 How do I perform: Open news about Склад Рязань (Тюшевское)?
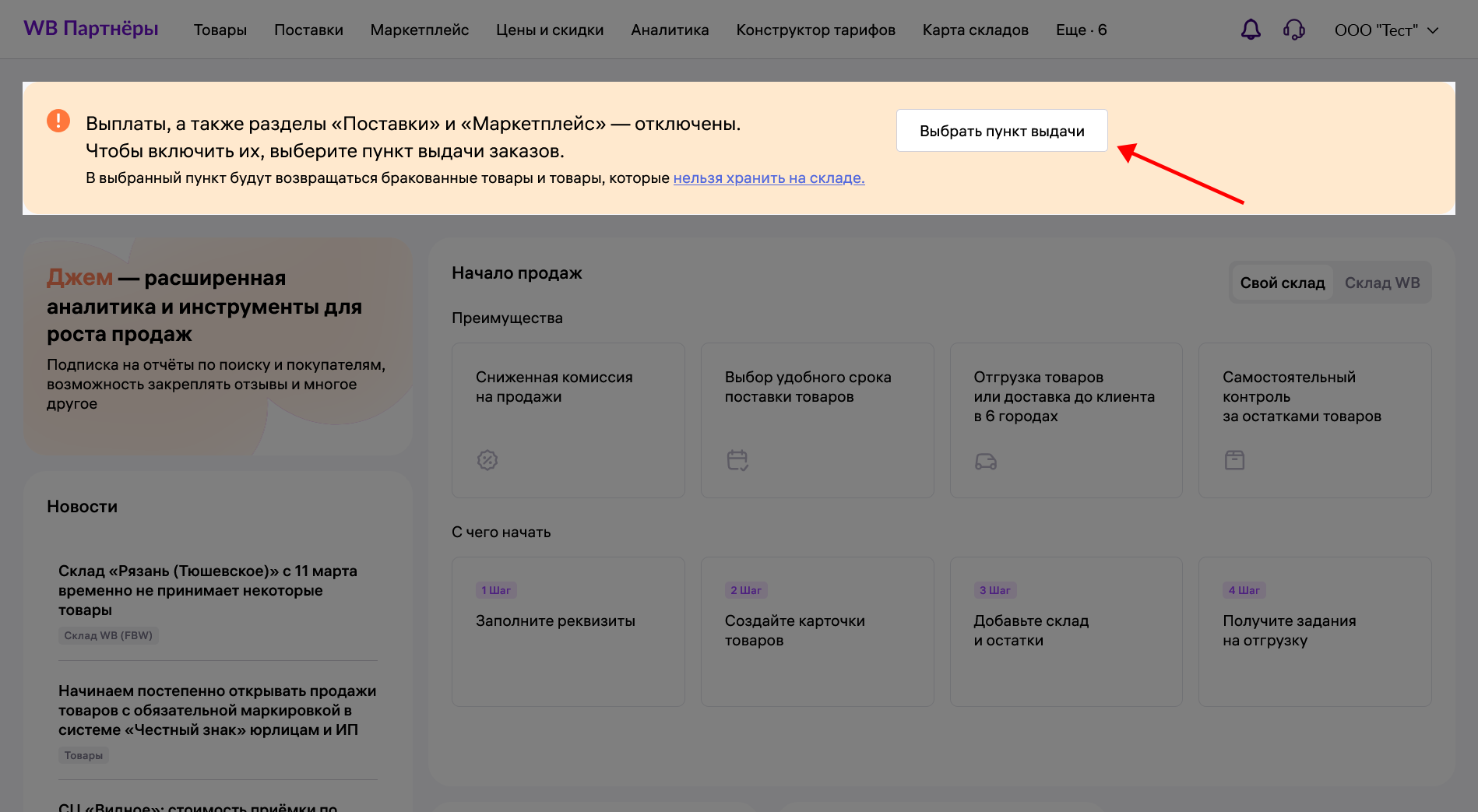(208, 590)
